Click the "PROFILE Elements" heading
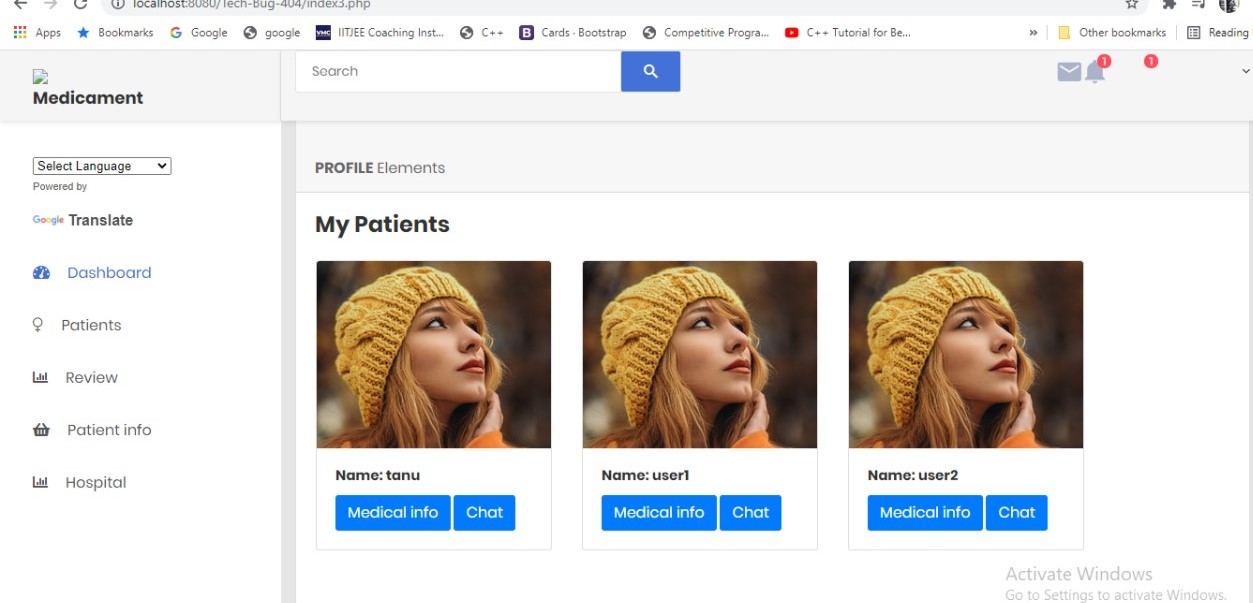The image size is (1253, 603). (380, 168)
